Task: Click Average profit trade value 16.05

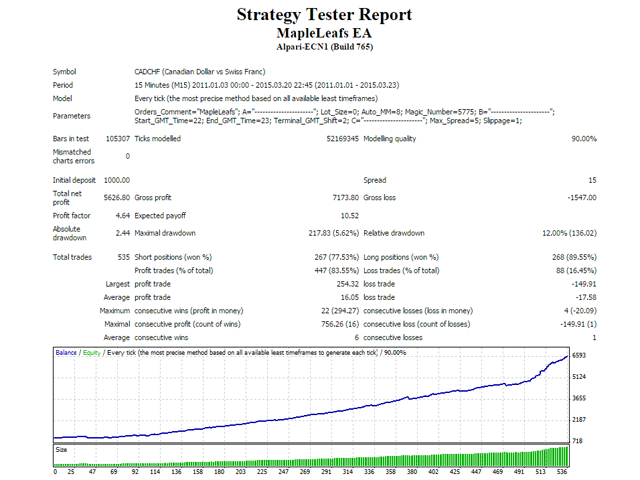Action: coord(349,298)
